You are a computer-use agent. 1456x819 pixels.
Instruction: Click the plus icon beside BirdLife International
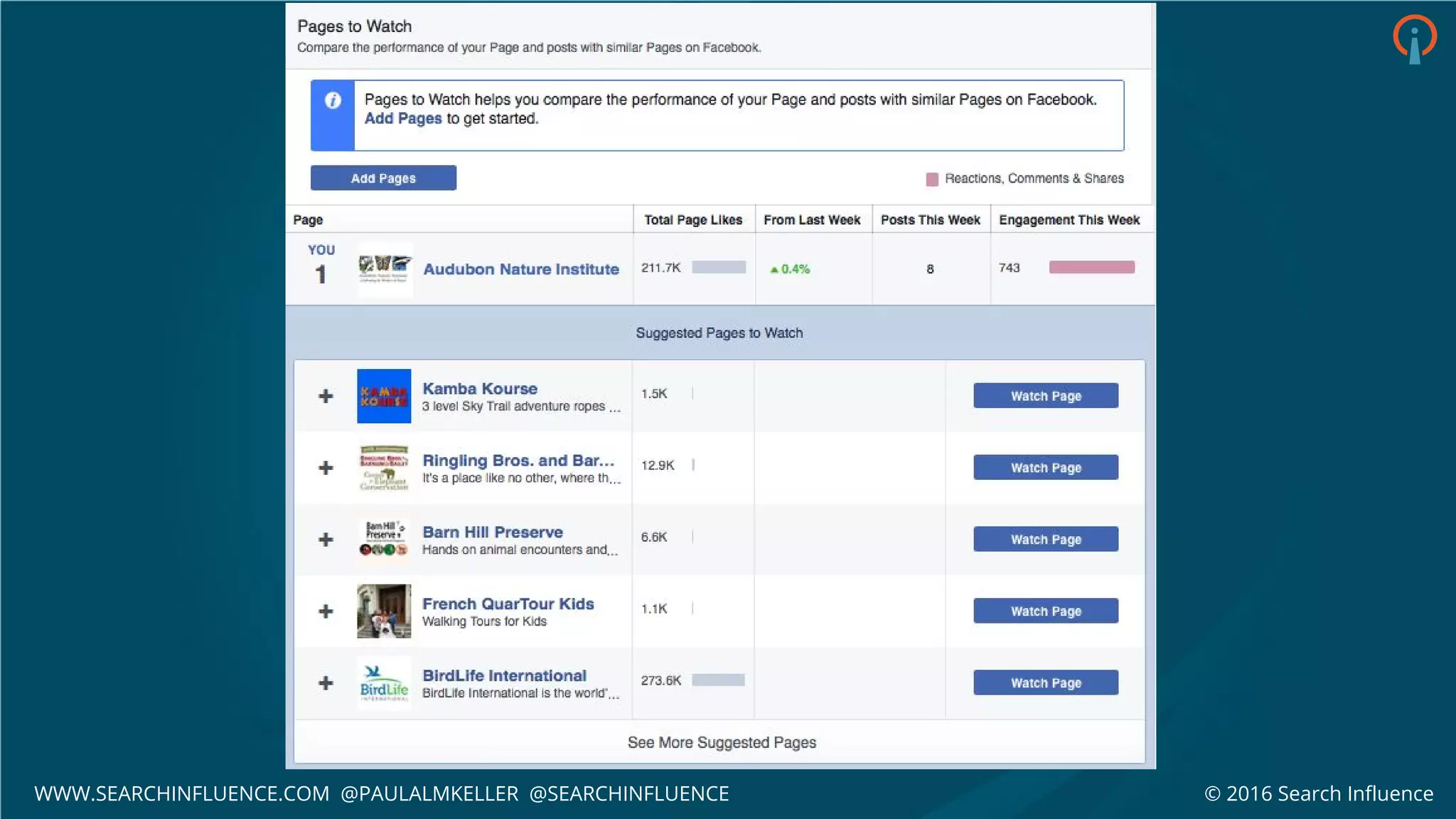tap(326, 683)
